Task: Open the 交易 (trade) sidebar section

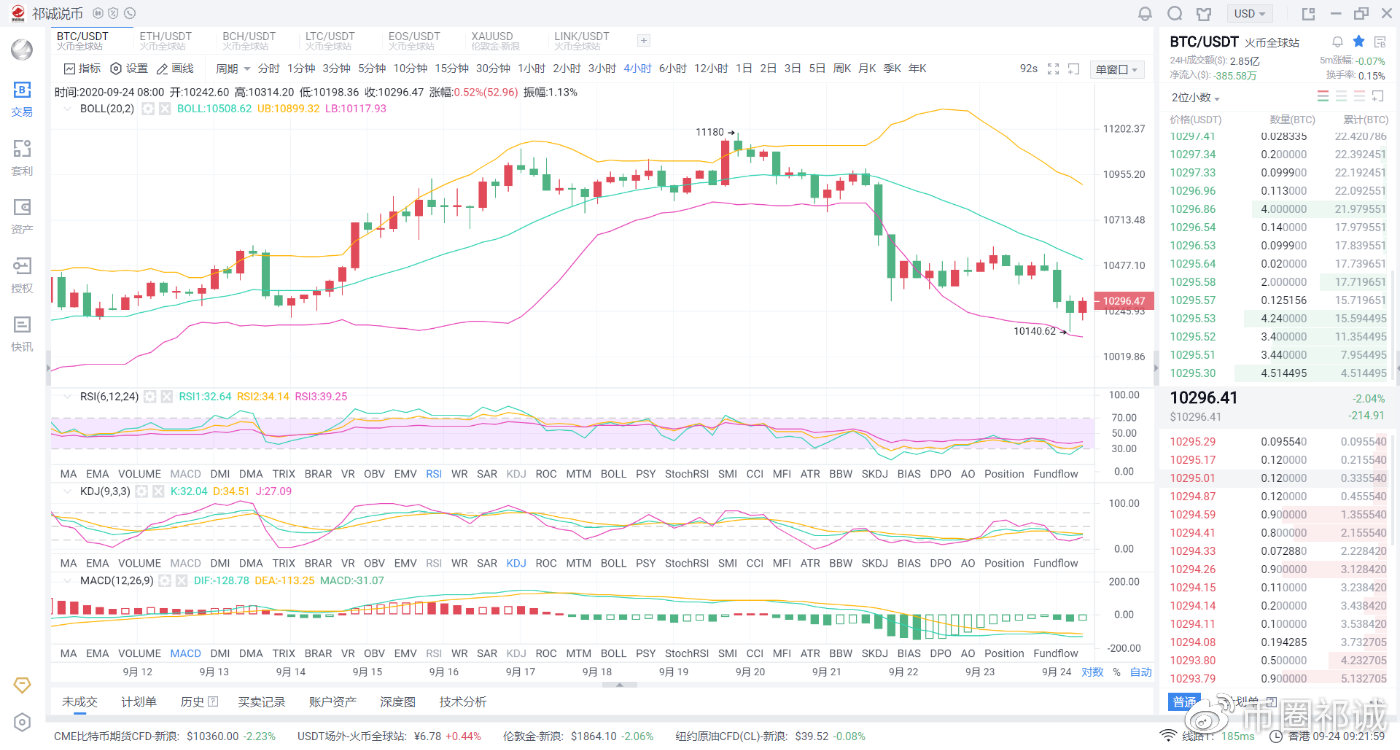Action: pos(22,98)
